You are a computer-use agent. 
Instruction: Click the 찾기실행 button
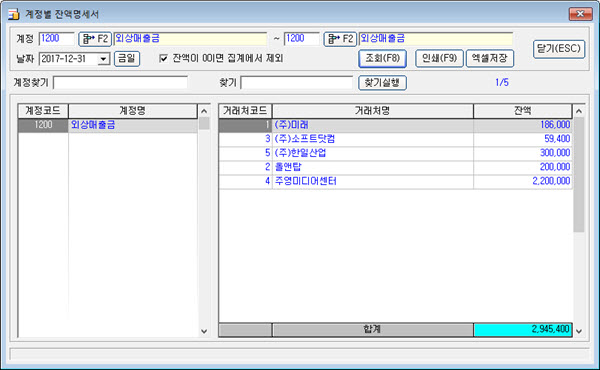[382, 83]
